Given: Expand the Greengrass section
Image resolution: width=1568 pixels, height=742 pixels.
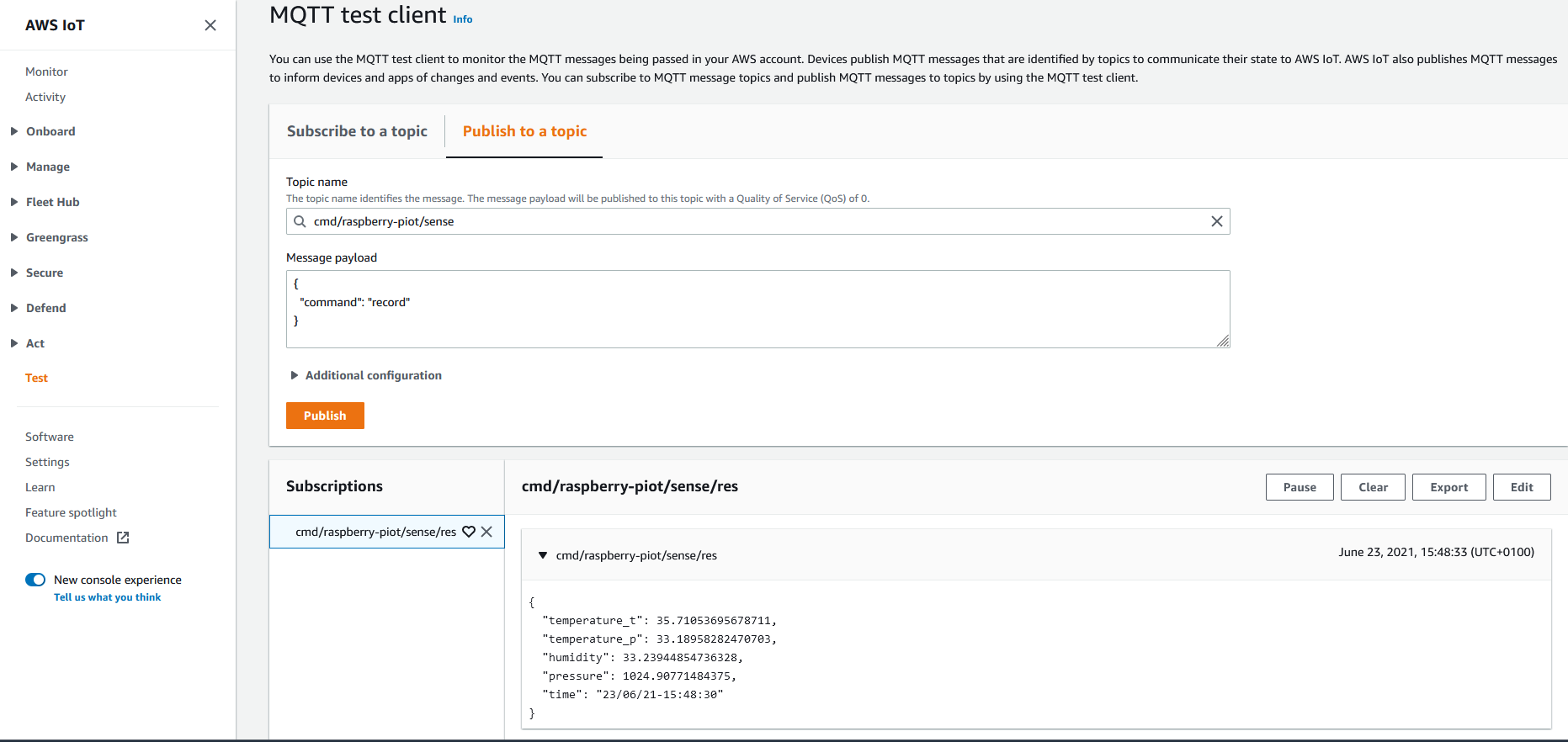Looking at the screenshot, I should click(14, 237).
